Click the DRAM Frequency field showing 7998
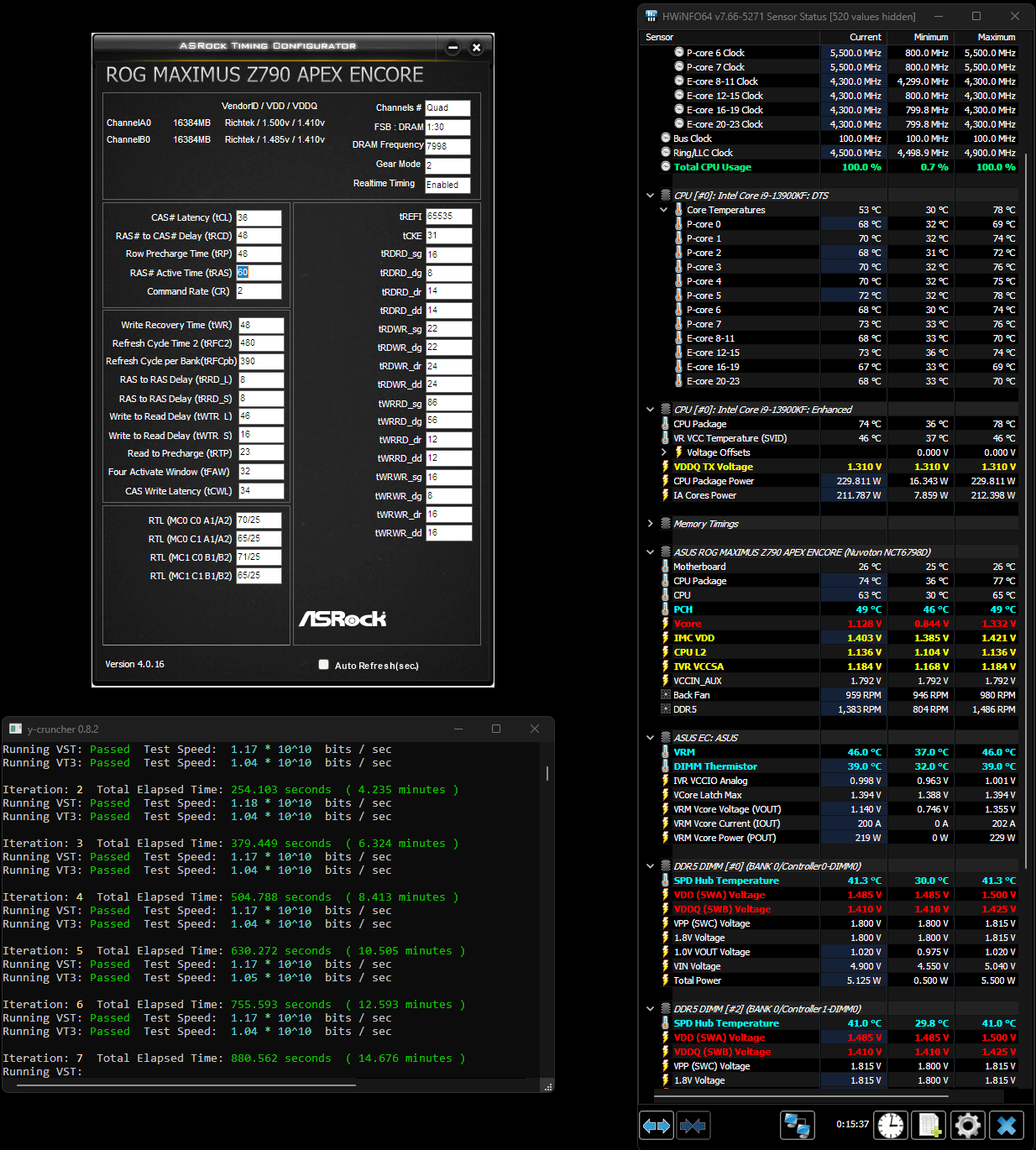This screenshot has height=1150, width=1036. coord(447,146)
